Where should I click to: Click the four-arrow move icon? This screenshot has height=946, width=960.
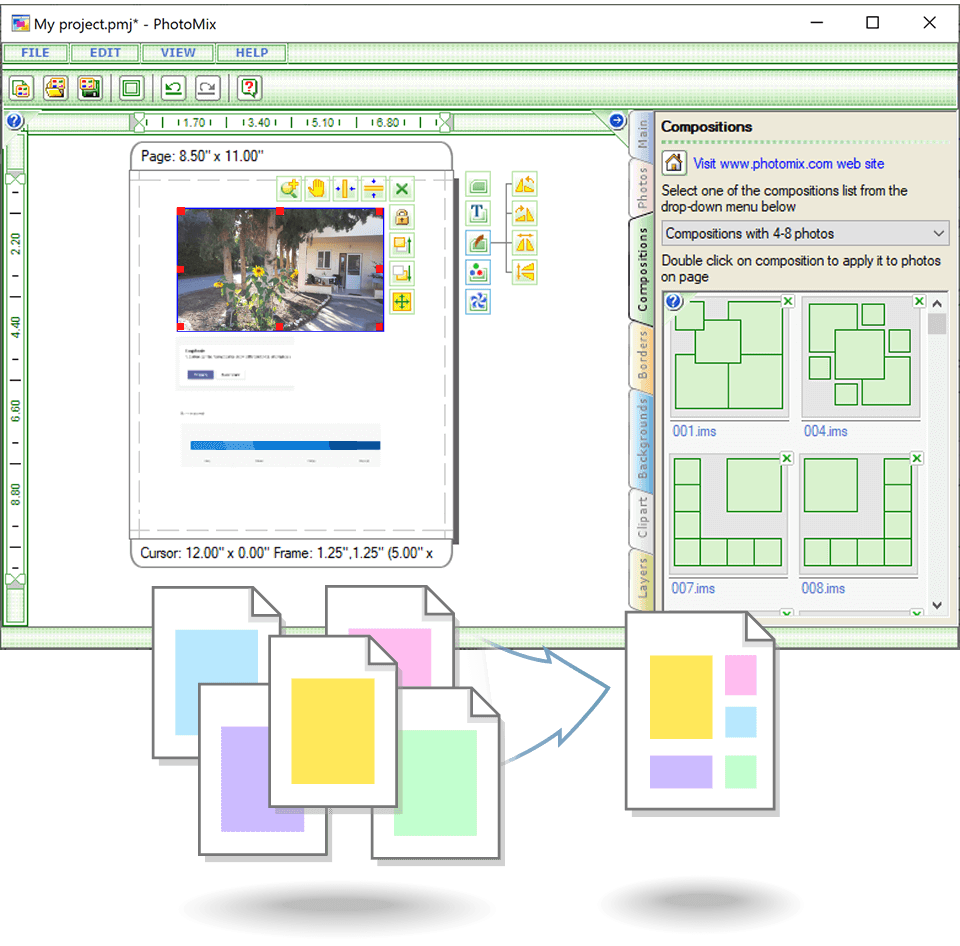[402, 302]
